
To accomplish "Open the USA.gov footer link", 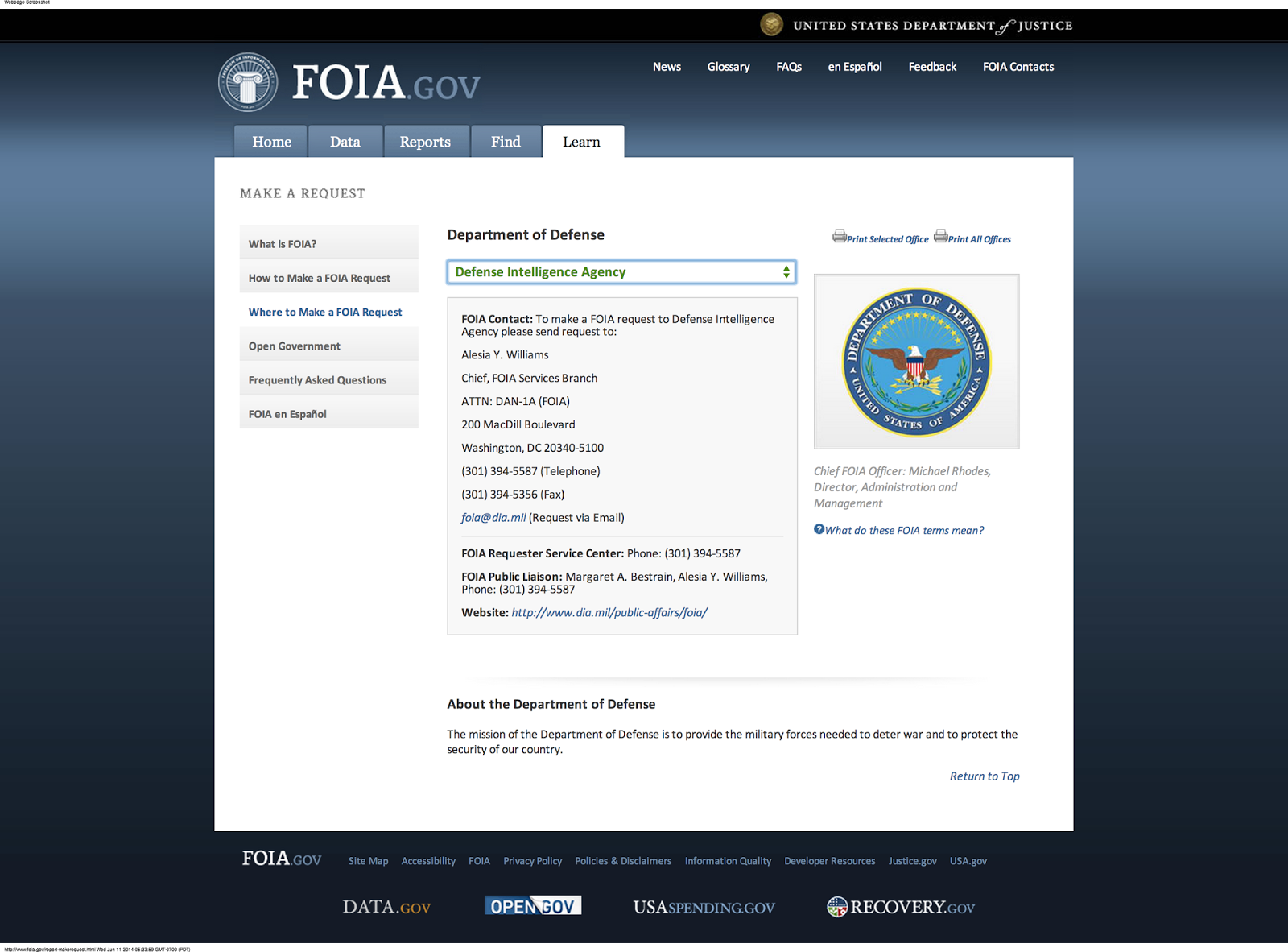I will [x=968, y=861].
